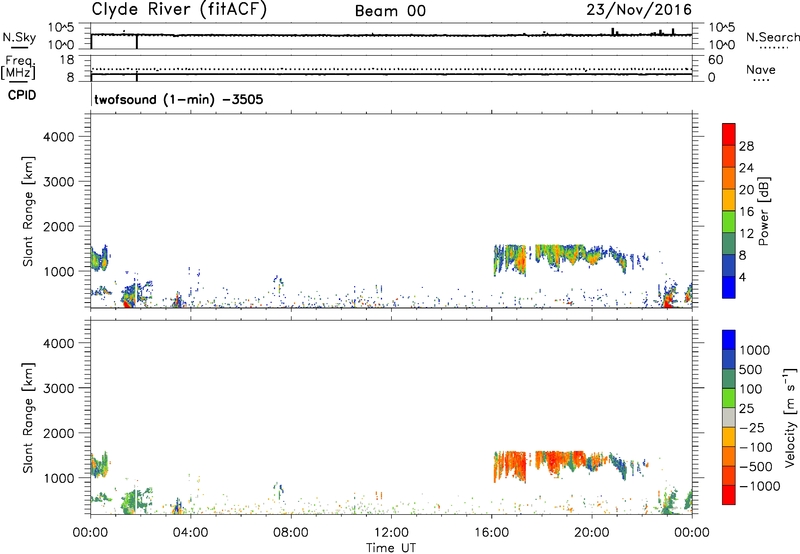
Task: Click the '08:00' time axis label
Action: [291, 533]
